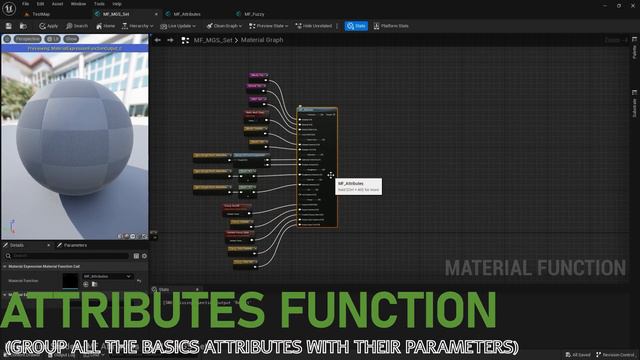Close the MF_MGS_Set tab

coord(156,14)
